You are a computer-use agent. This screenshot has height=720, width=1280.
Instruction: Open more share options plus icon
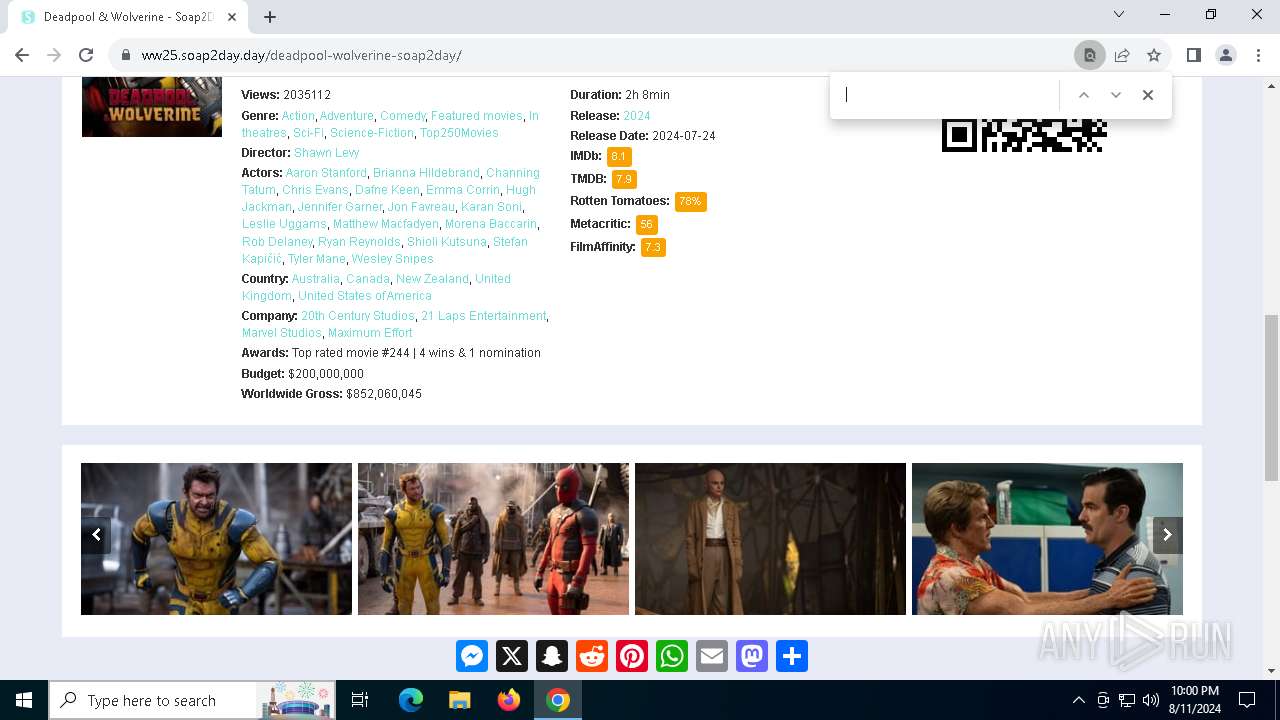pyautogui.click(x=792, y=656)
